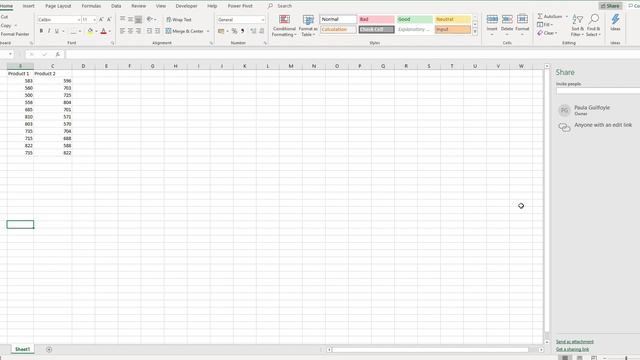640x360 pixels.
Task: Apply the Bad cell style
Action: tap(376, 19)
